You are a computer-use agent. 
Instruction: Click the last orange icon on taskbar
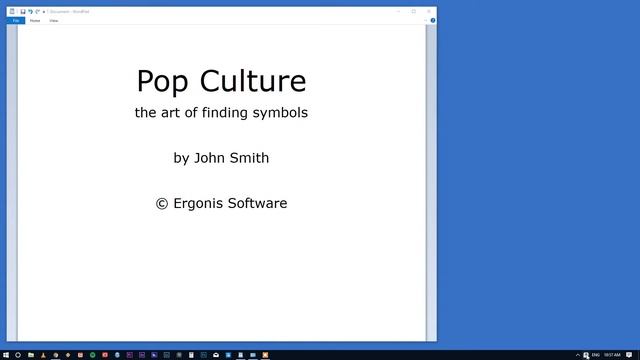coord(265,355)
